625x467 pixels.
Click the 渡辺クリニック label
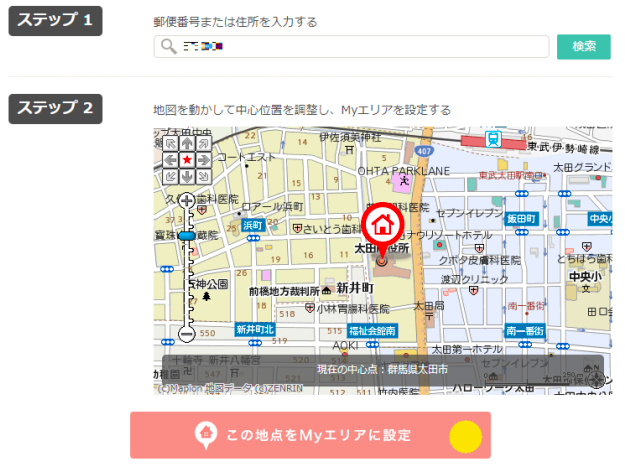tap(474, 279)
